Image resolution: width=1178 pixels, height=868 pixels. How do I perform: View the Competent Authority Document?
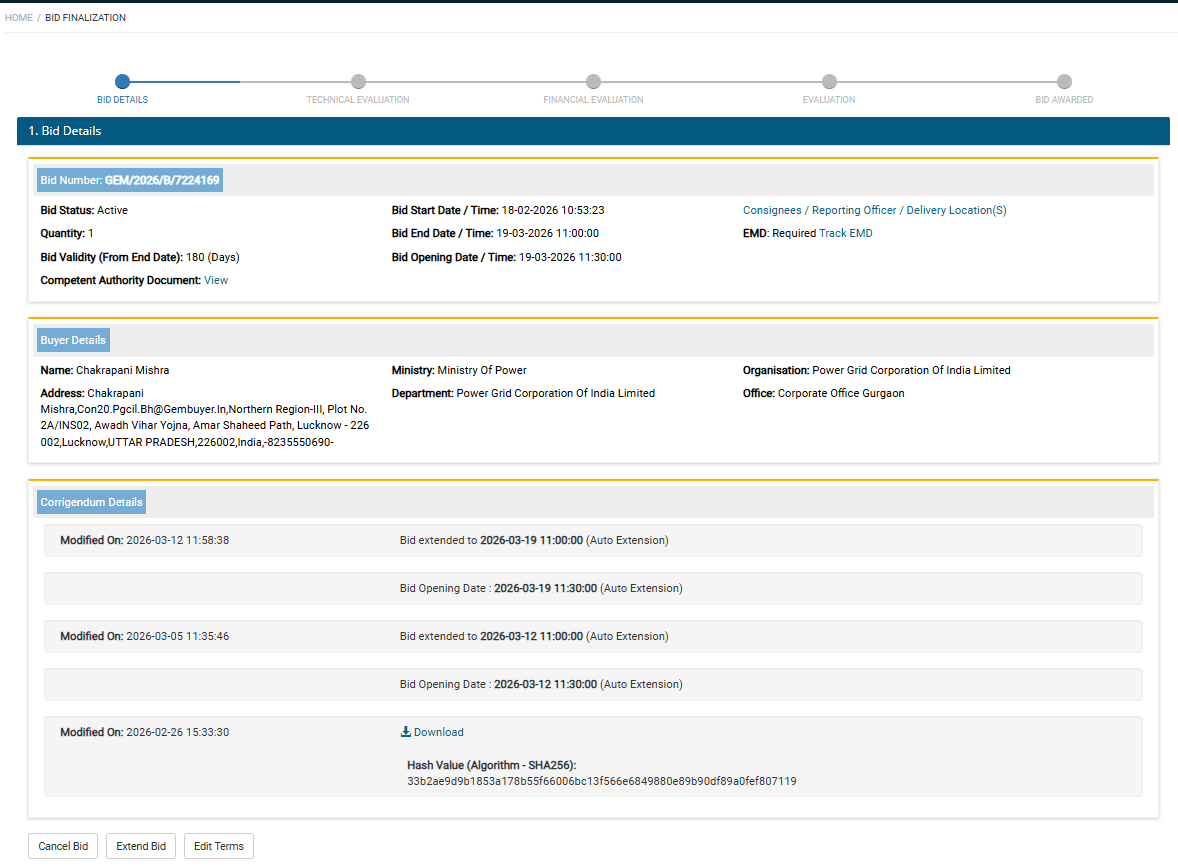pyautogui.click(x=216, y=281)
